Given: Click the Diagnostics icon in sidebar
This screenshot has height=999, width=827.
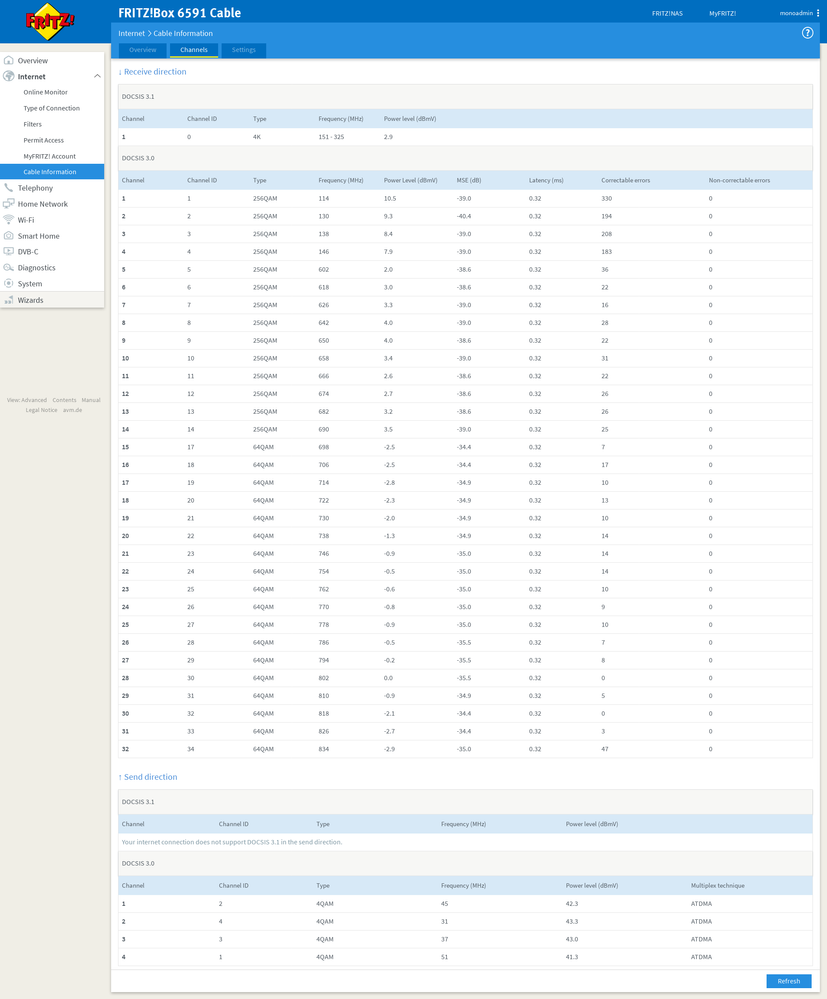Looking at the screenshot, I should 9,268.
